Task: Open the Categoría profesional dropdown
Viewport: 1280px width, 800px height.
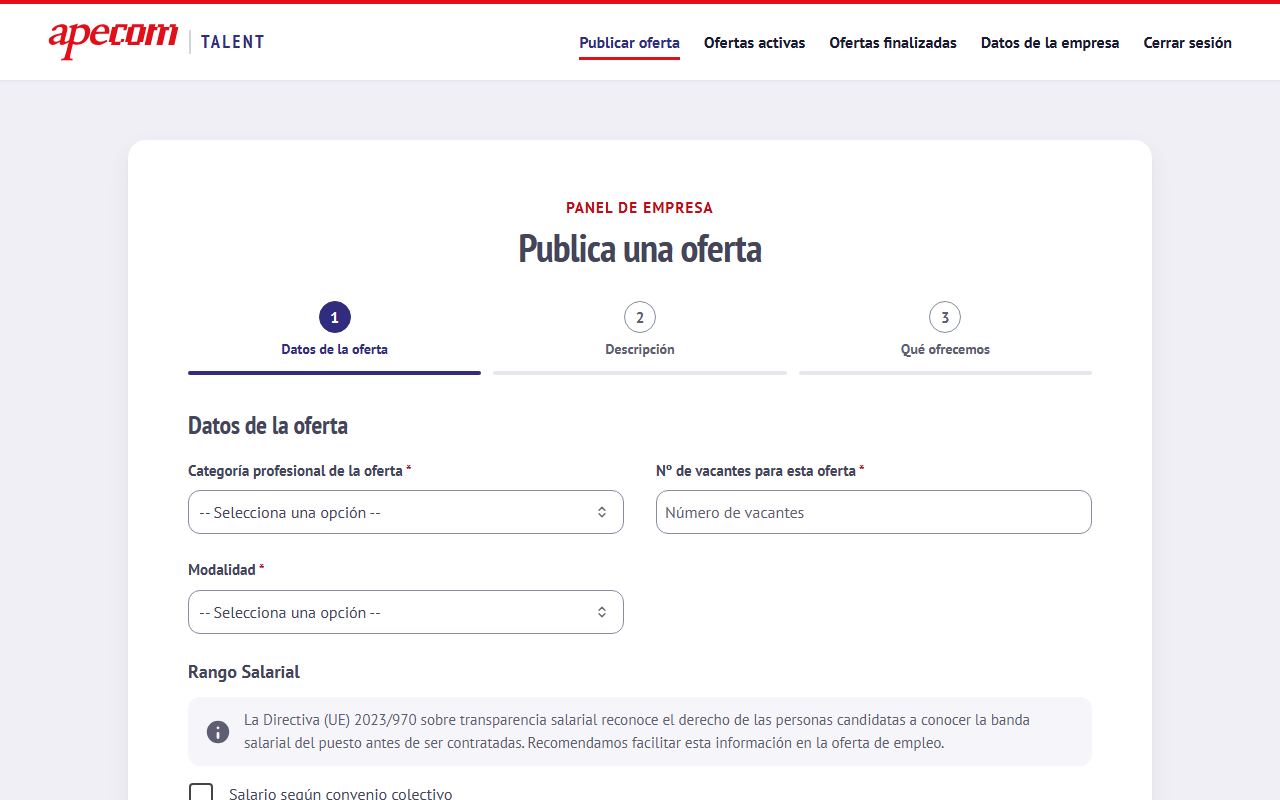Action: pos(406,512)
